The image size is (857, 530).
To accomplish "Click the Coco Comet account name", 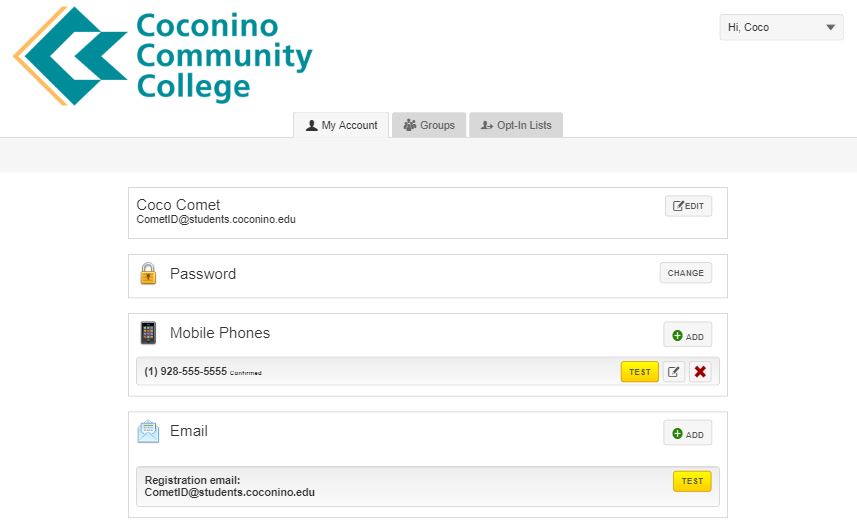I will (x=178, y=205).
